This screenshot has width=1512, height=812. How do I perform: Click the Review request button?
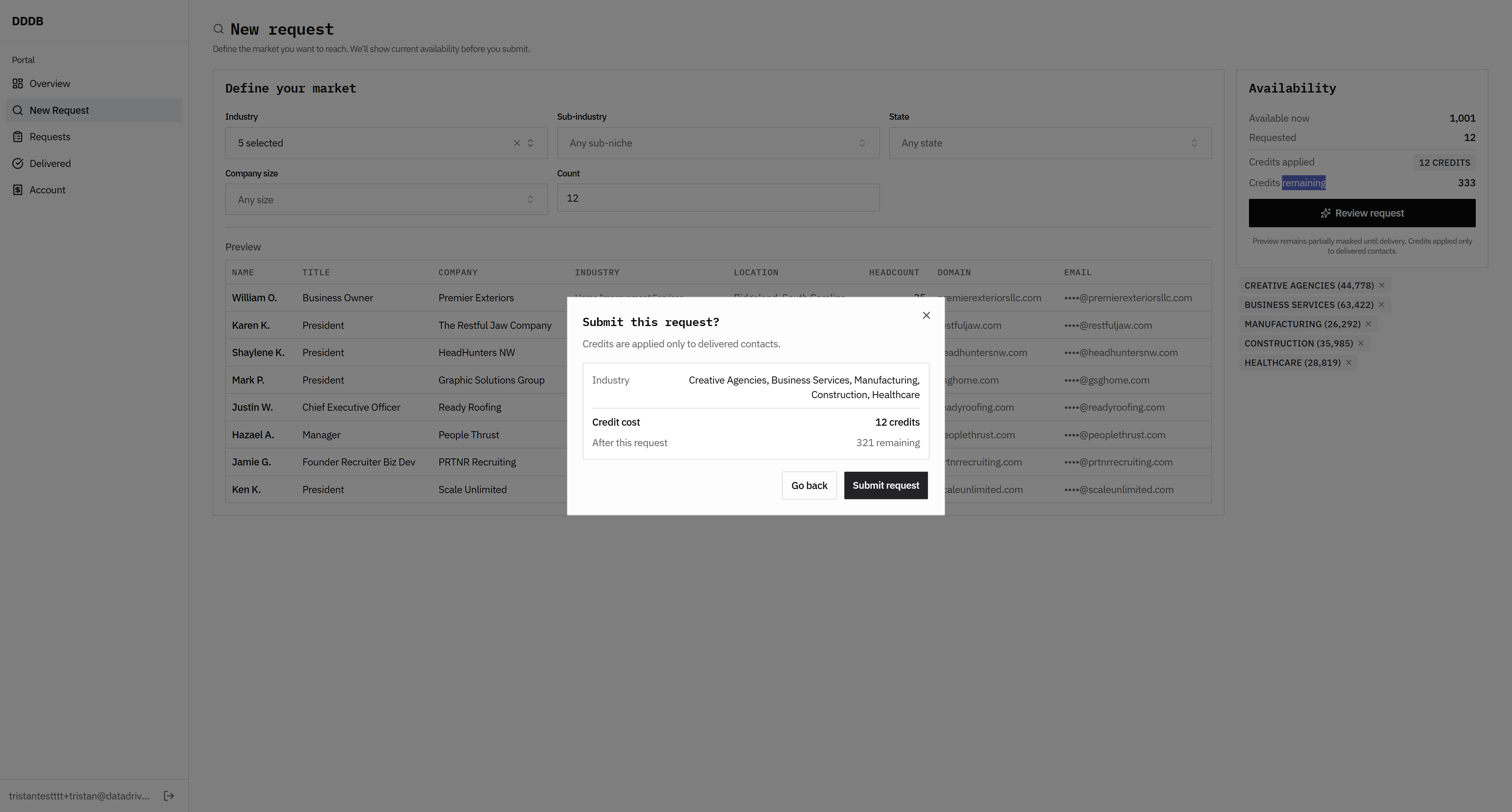tap(1361, 213)
